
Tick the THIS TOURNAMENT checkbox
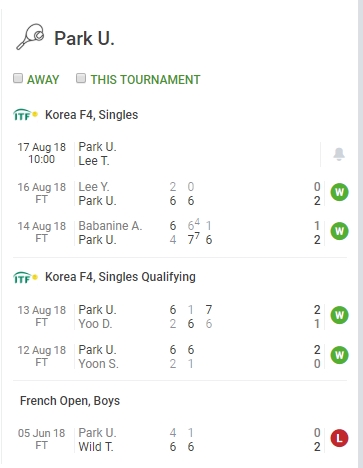[81, 78]
